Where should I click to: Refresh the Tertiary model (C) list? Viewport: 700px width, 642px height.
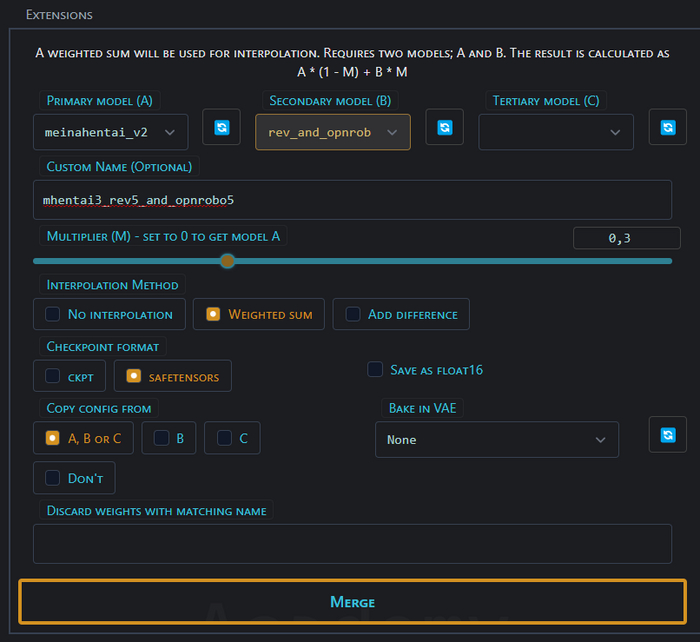pos(667,128)
